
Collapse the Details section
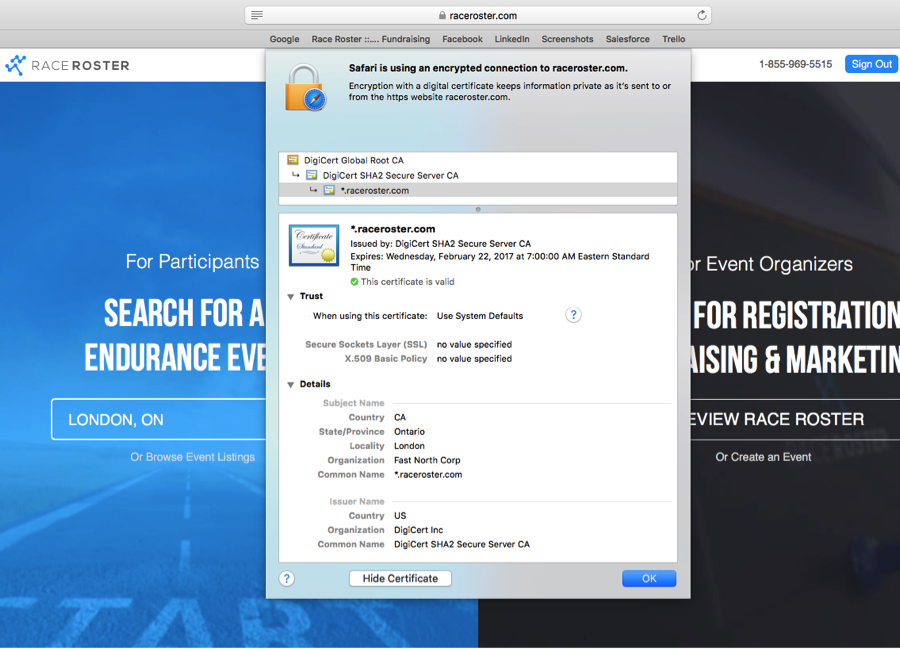tap(291, 385)
